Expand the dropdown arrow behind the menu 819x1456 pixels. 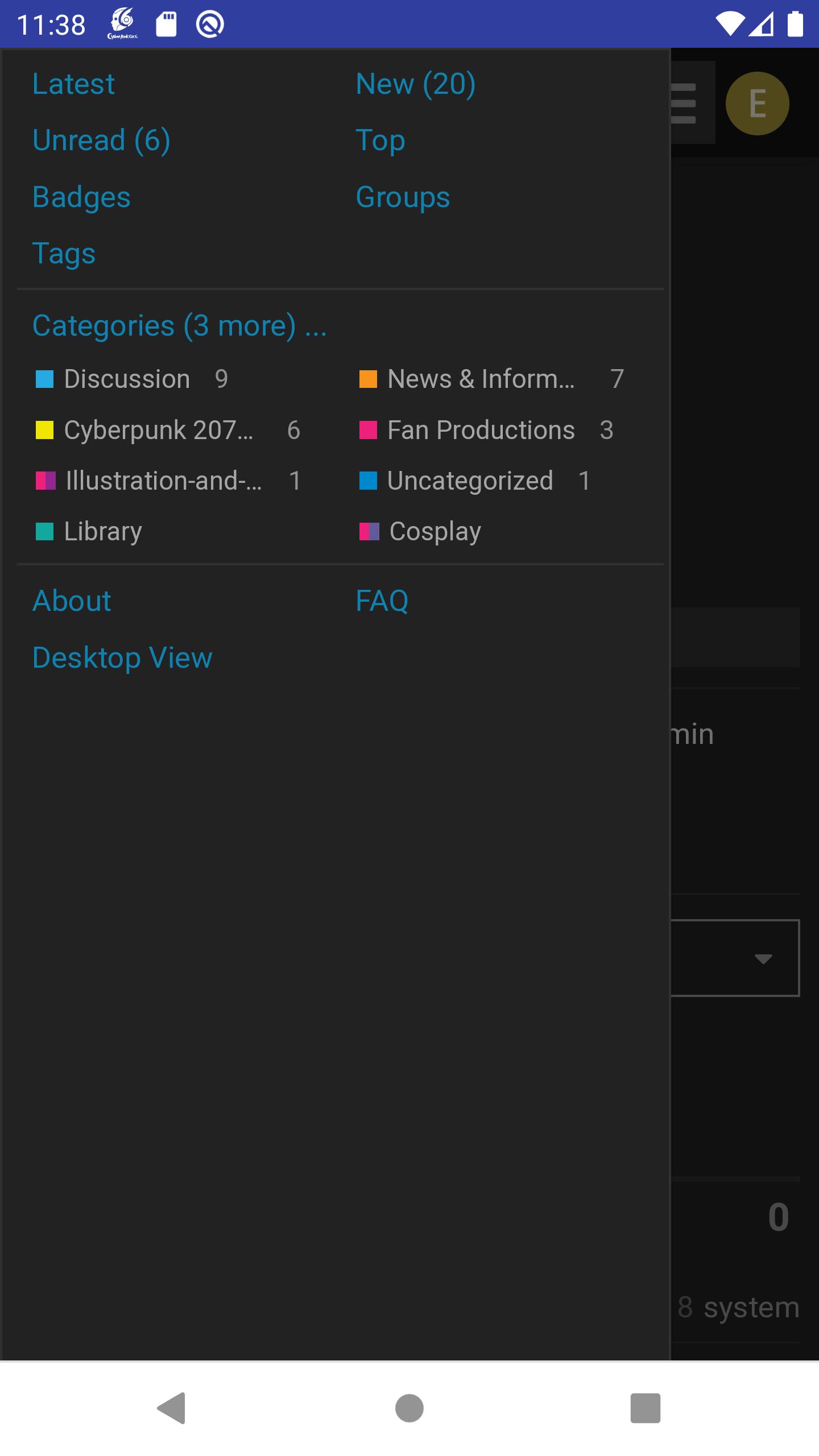[x=763, y=959]
